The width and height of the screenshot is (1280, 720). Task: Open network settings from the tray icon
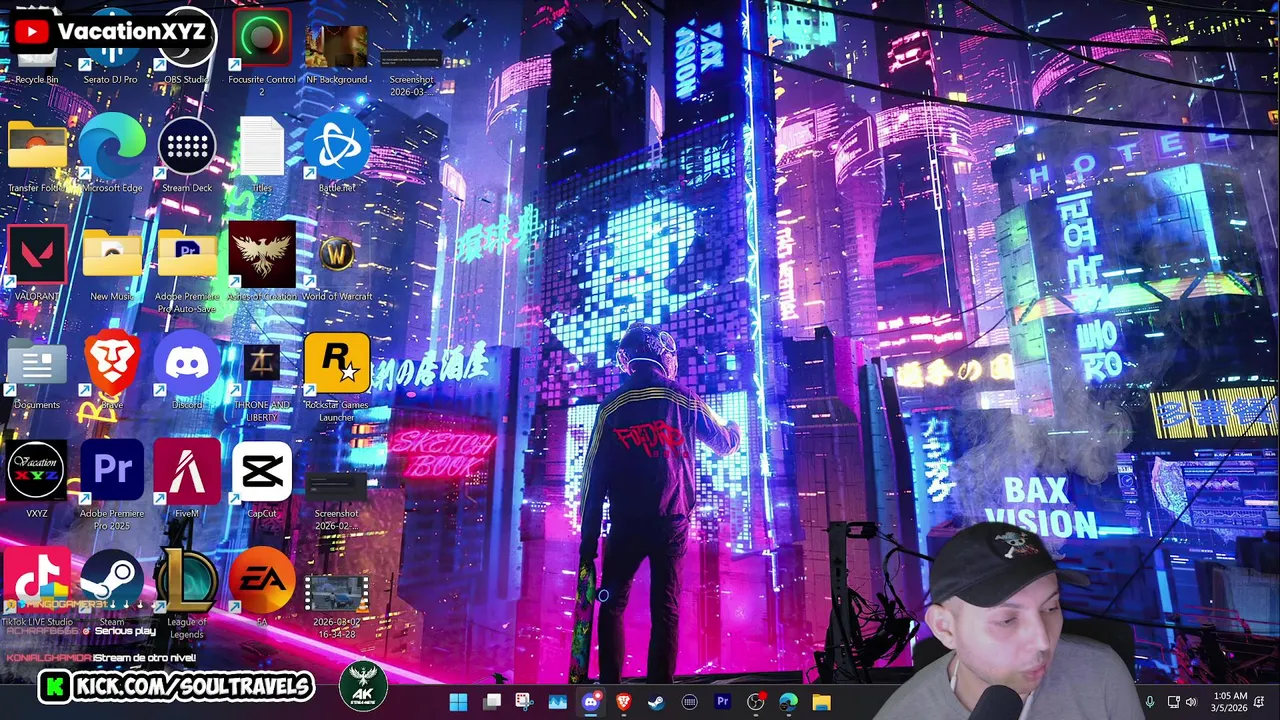[1173, 702]
